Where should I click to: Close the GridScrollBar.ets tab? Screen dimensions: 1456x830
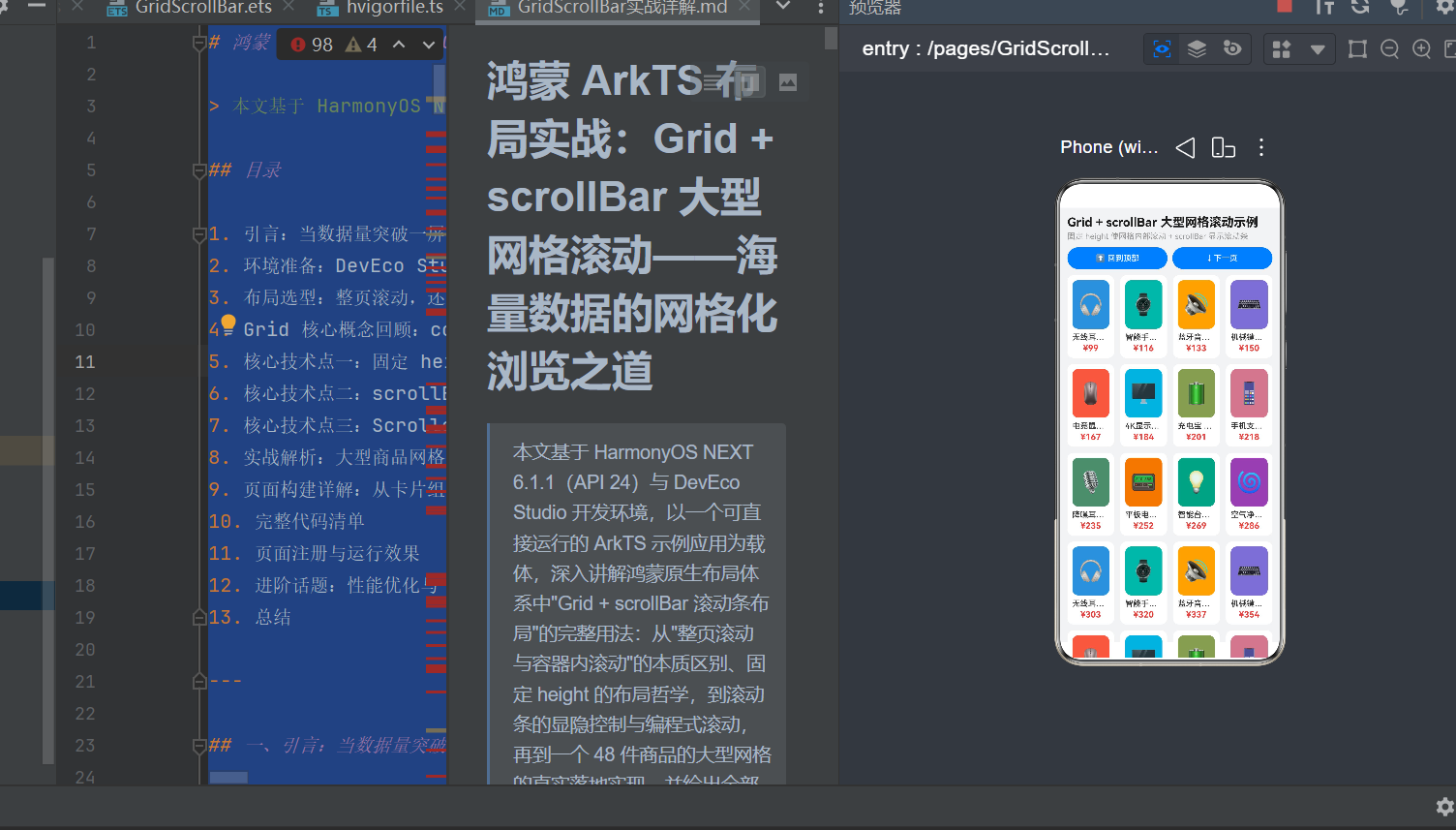coord(288,7)
